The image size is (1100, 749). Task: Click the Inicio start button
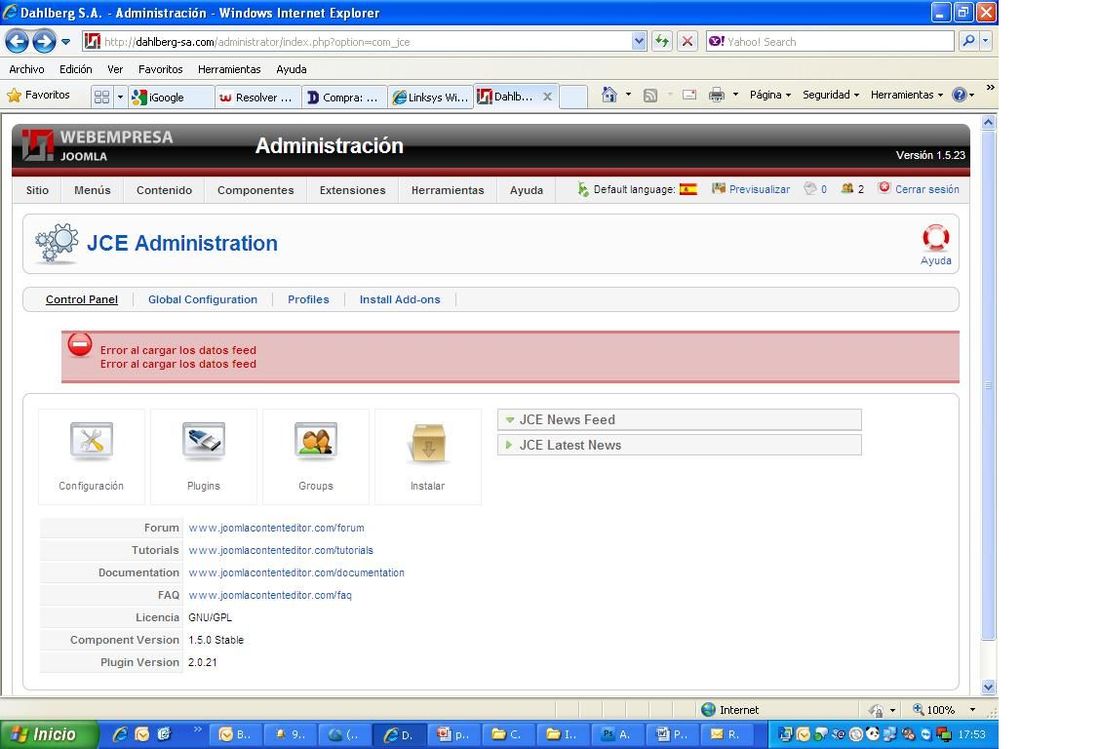pyautogui.click(x=48, y=734)
